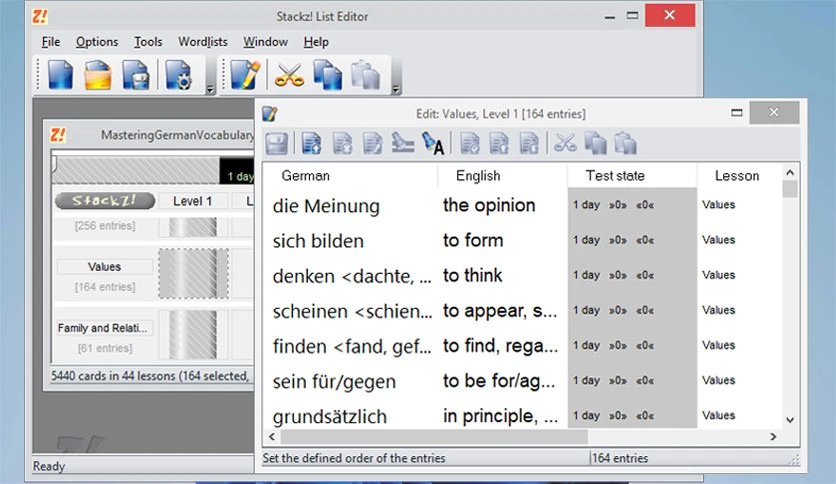Click the horizontal scrollbar thumb in entries list
836x484 pixels.
(434, 437)
